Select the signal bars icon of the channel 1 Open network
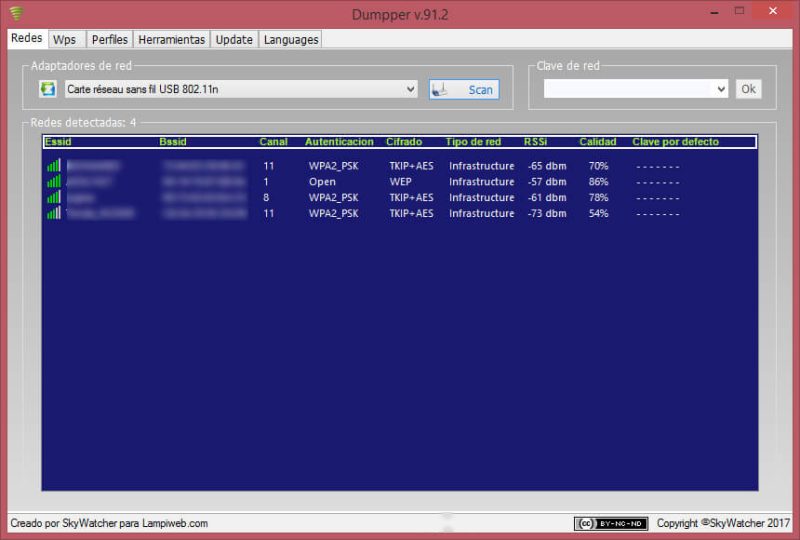Screen dimensions: 800x540 click(54, 181)
